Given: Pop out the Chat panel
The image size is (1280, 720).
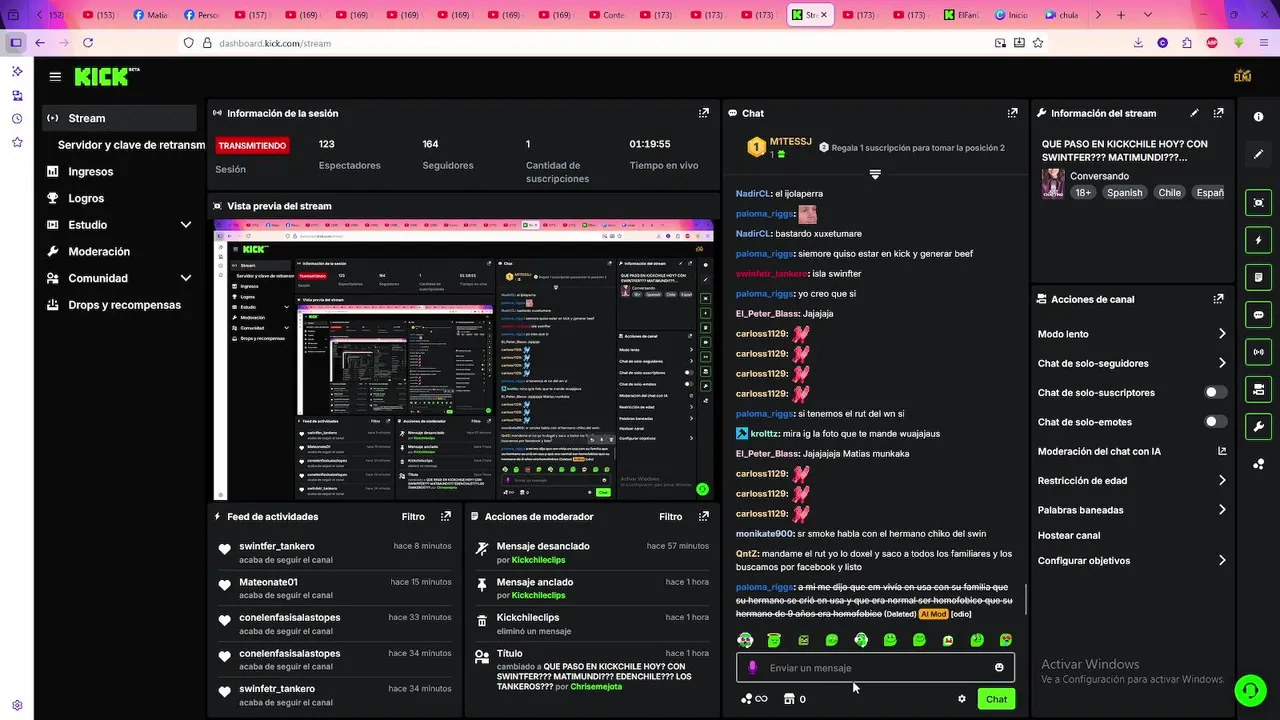Looking at the screenshot, I should (x=1012, y=113).
